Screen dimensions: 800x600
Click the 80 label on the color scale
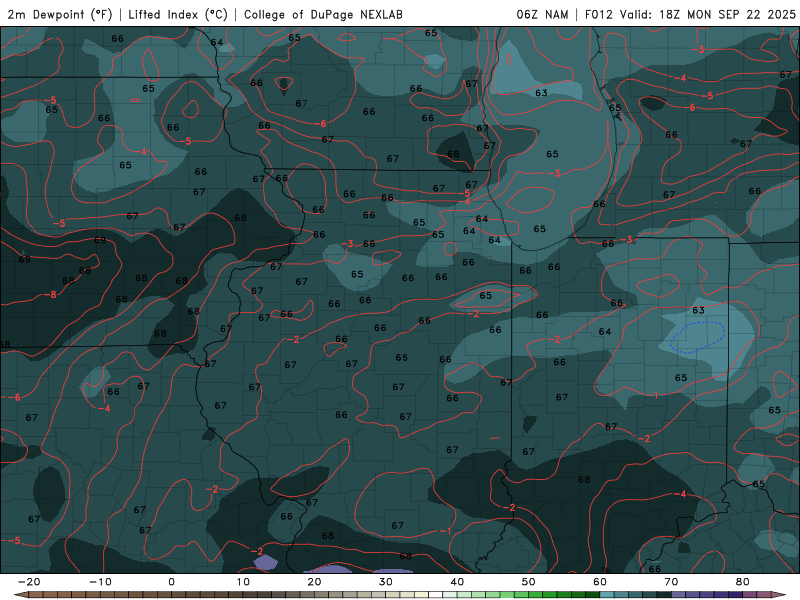[x=743, y=582]
